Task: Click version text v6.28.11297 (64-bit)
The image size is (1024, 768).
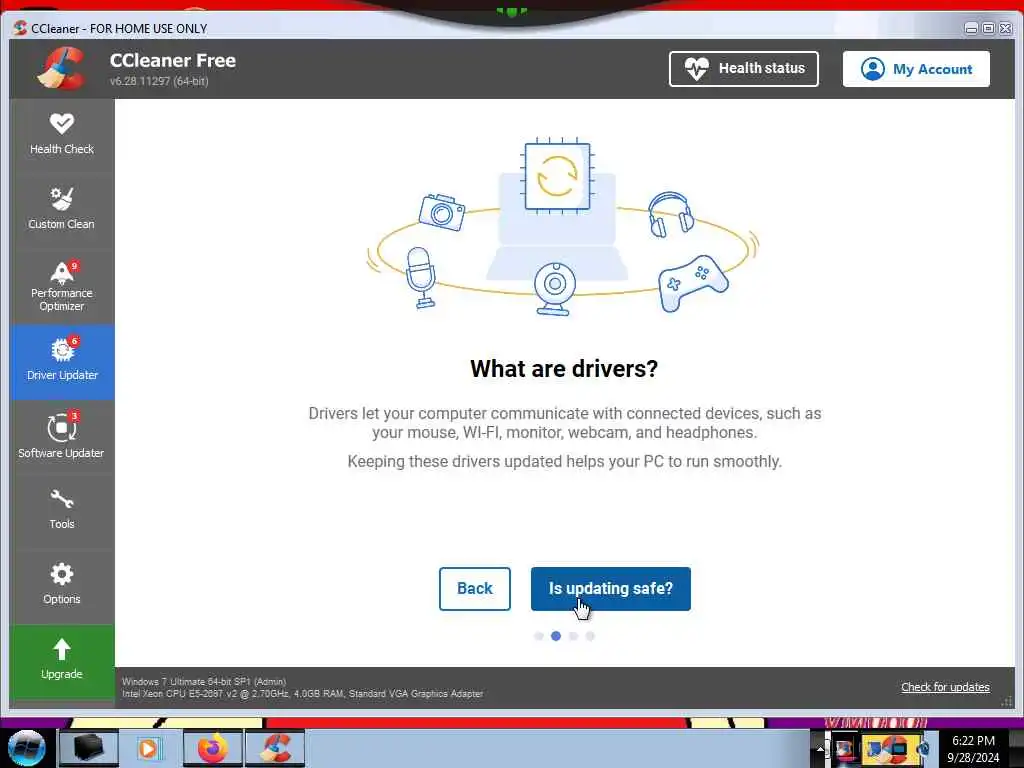Action: (x=159, y=81)
